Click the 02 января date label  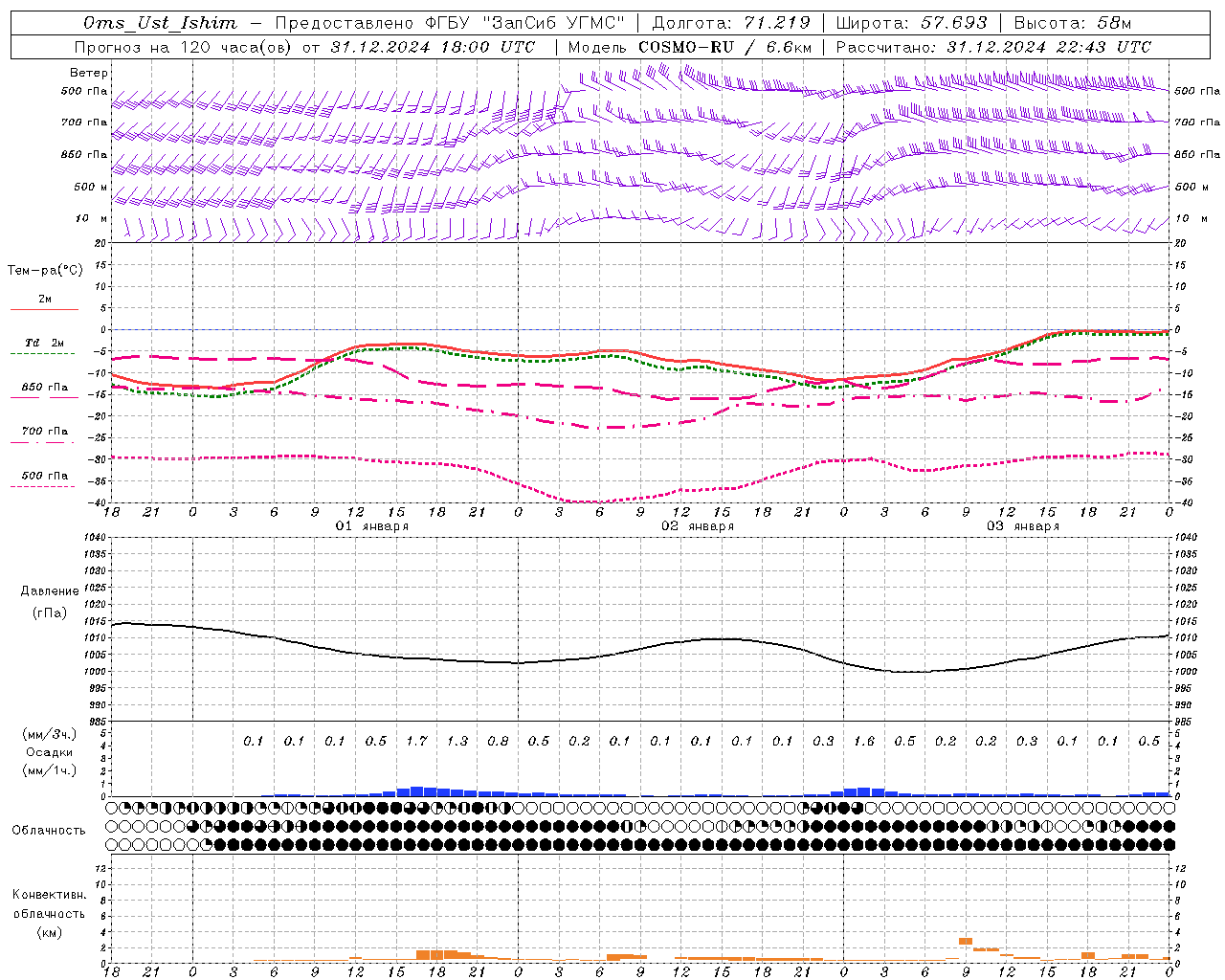(x=698, y=526)
